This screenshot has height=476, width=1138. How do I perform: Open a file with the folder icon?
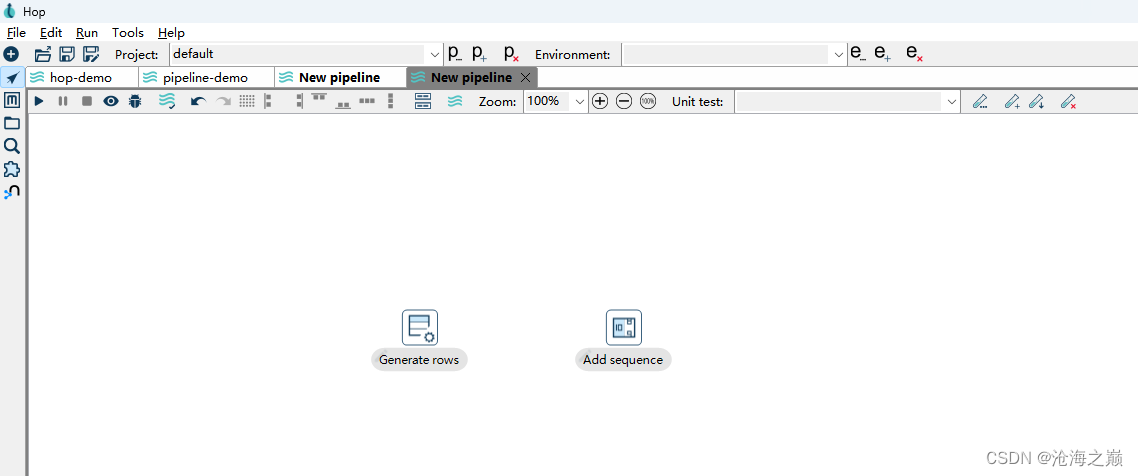point(44,54)
